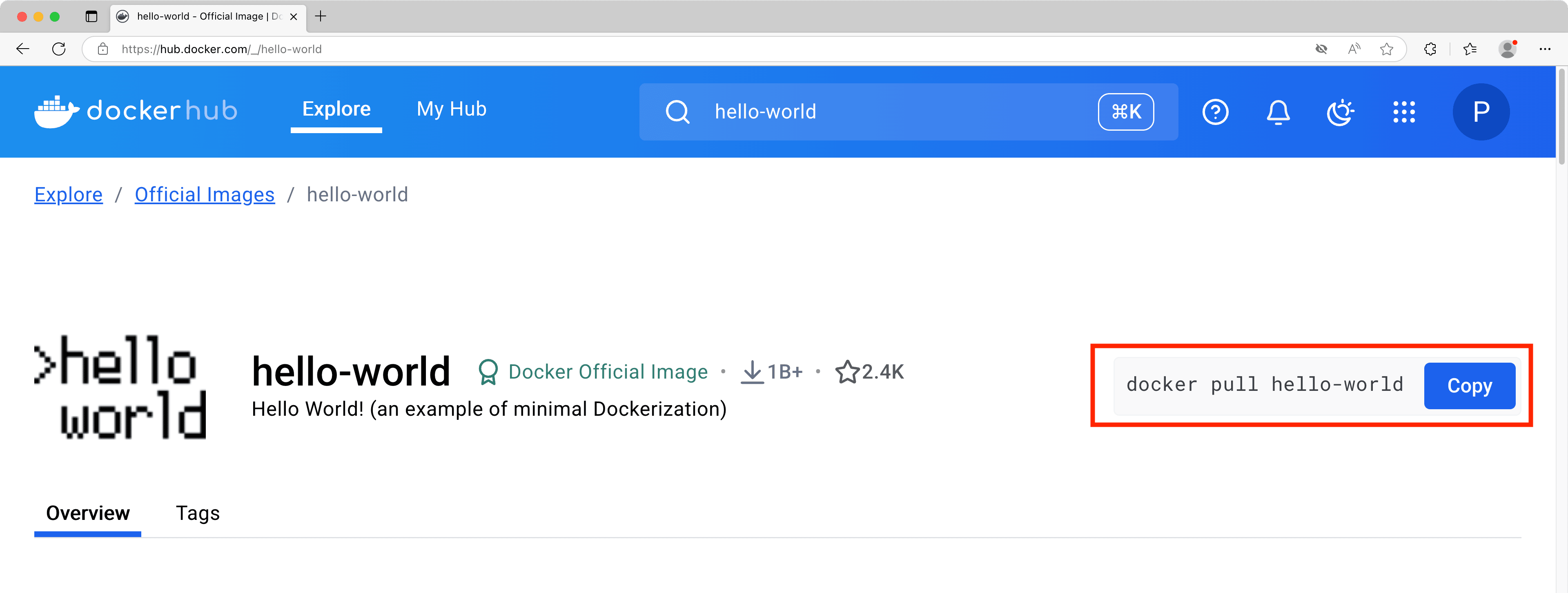Open the Favorites list icon

point(1470,49)
